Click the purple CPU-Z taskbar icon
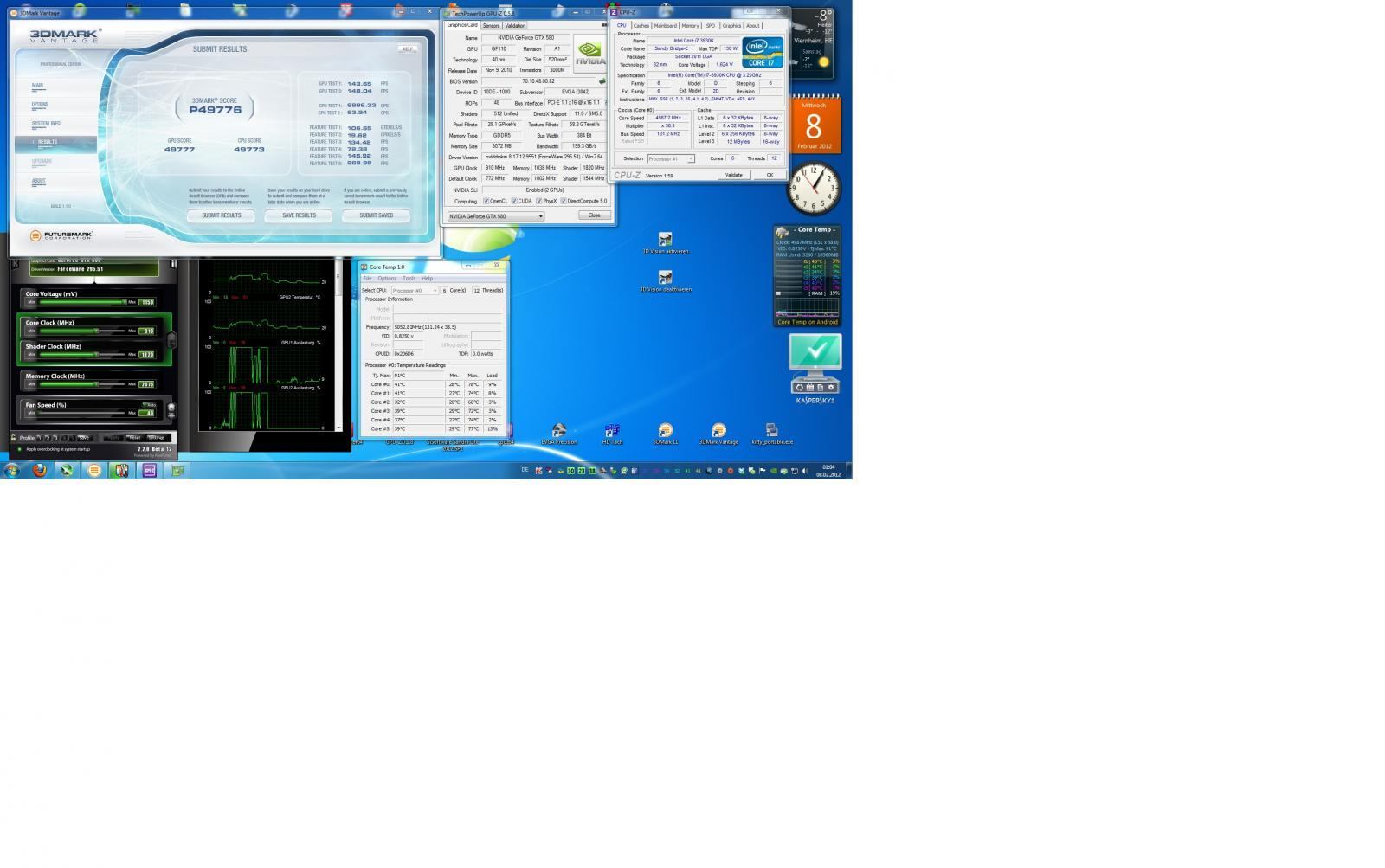The height and width of the screenshot is (868, 1385). tap(150, 471)
